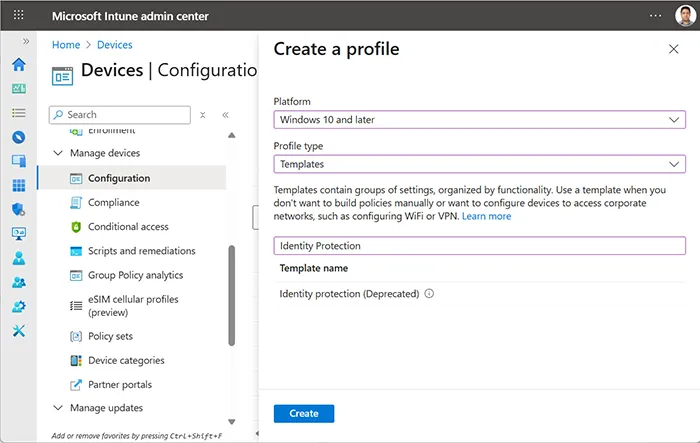Click the template search field with Identity Protection
The height and width of the screenshot is (443, 700).
[479, 245]
